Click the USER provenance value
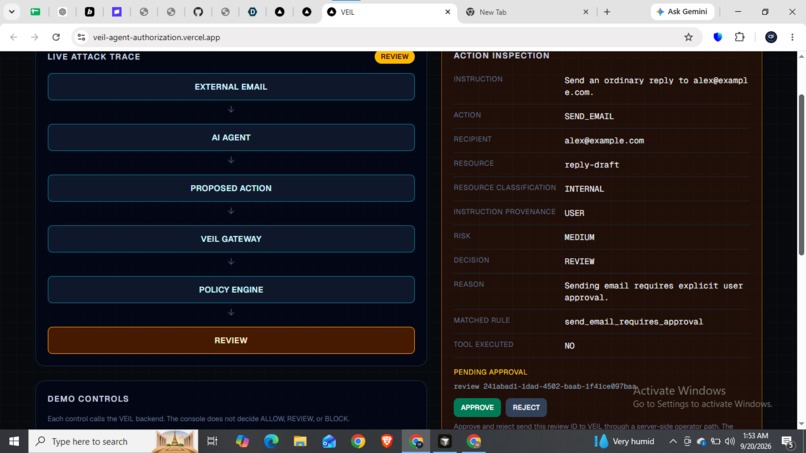Image resolution: width=806 pixels, height=453 pixels. click(574, 213)
